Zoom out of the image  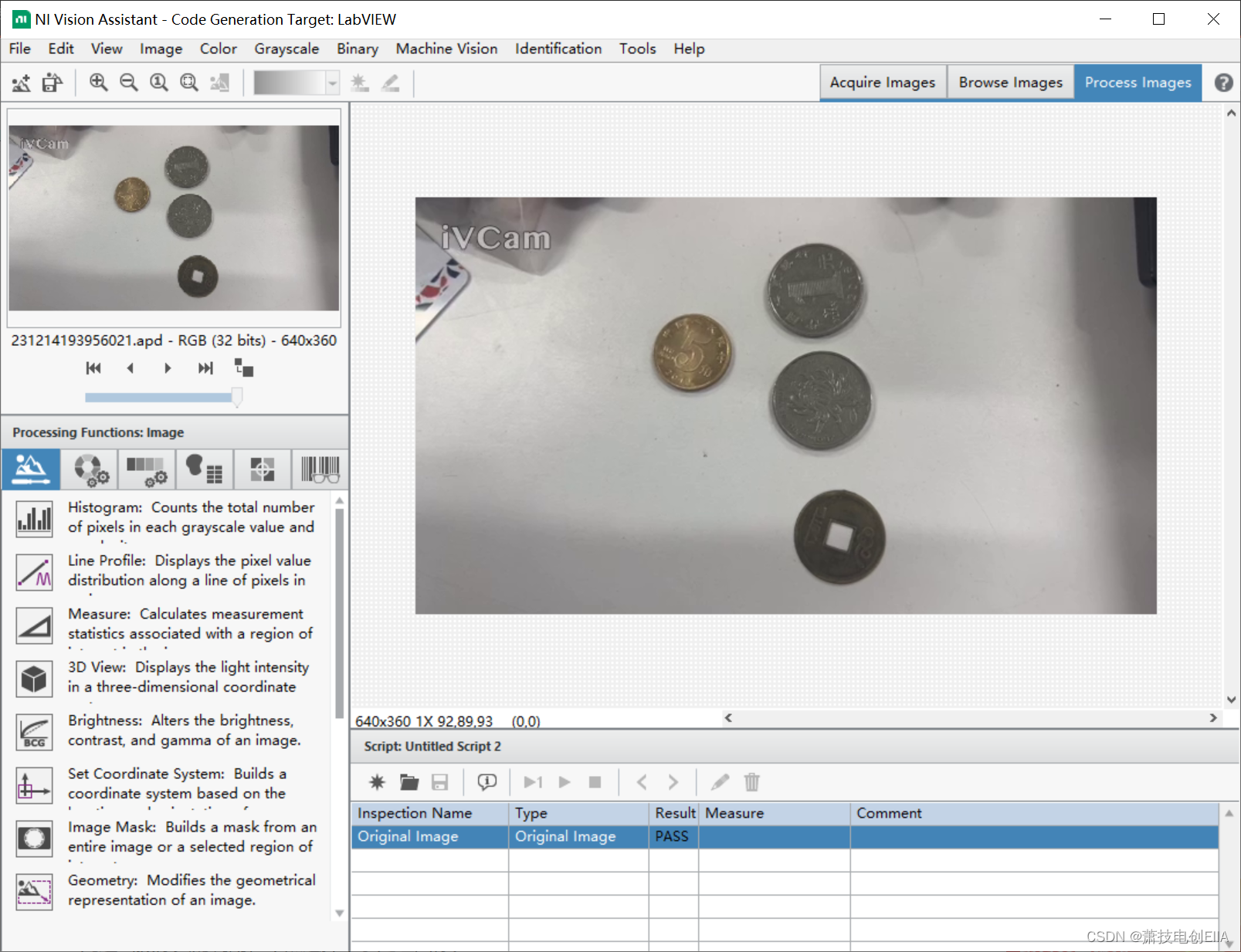point(128,83)
